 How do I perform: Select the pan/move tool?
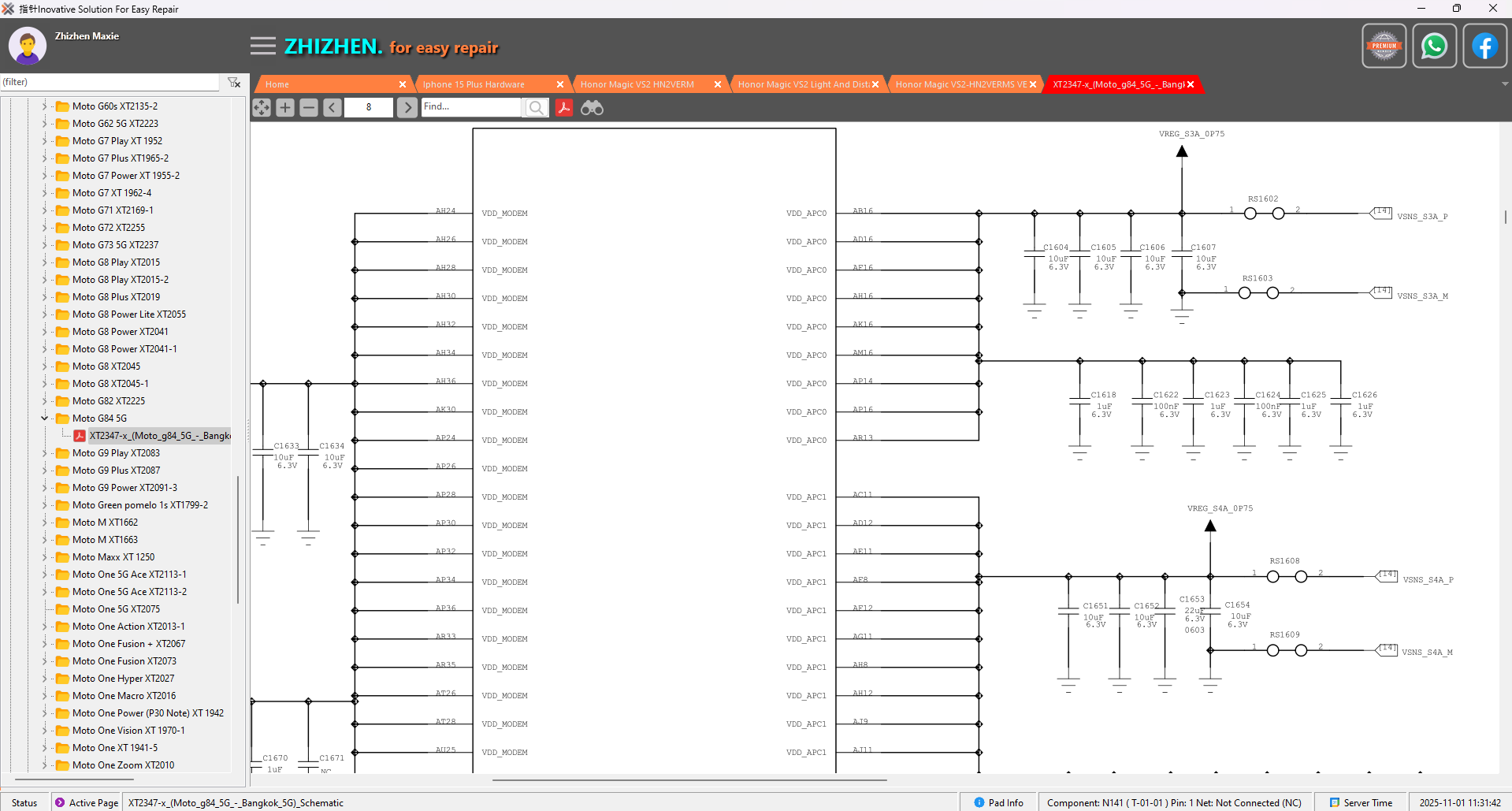pos(262,107)
